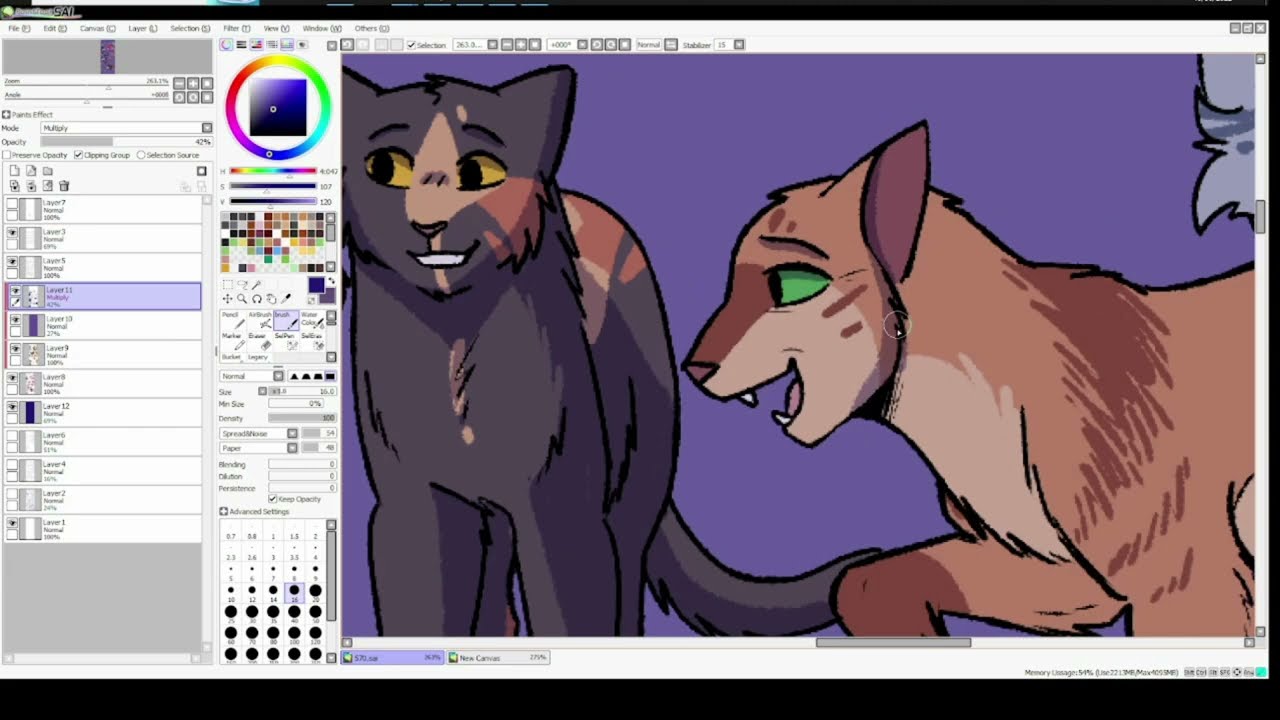Swap foreground and background colors
Viewport: 1280px width, 720px height.
coord(331,283)
